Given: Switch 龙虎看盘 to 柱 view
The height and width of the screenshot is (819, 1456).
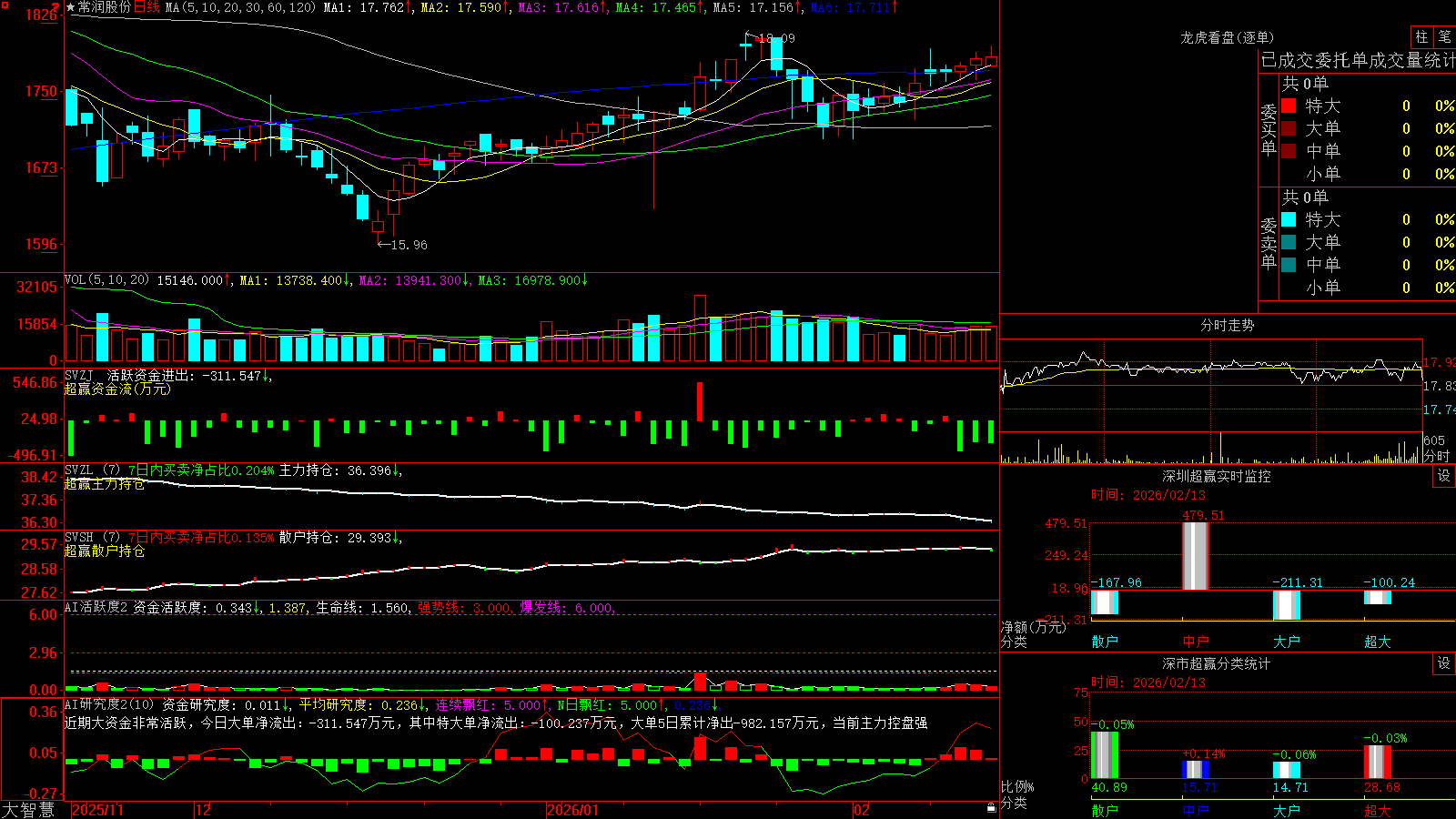Looking at the screenshot, I should click(1421, 36).
